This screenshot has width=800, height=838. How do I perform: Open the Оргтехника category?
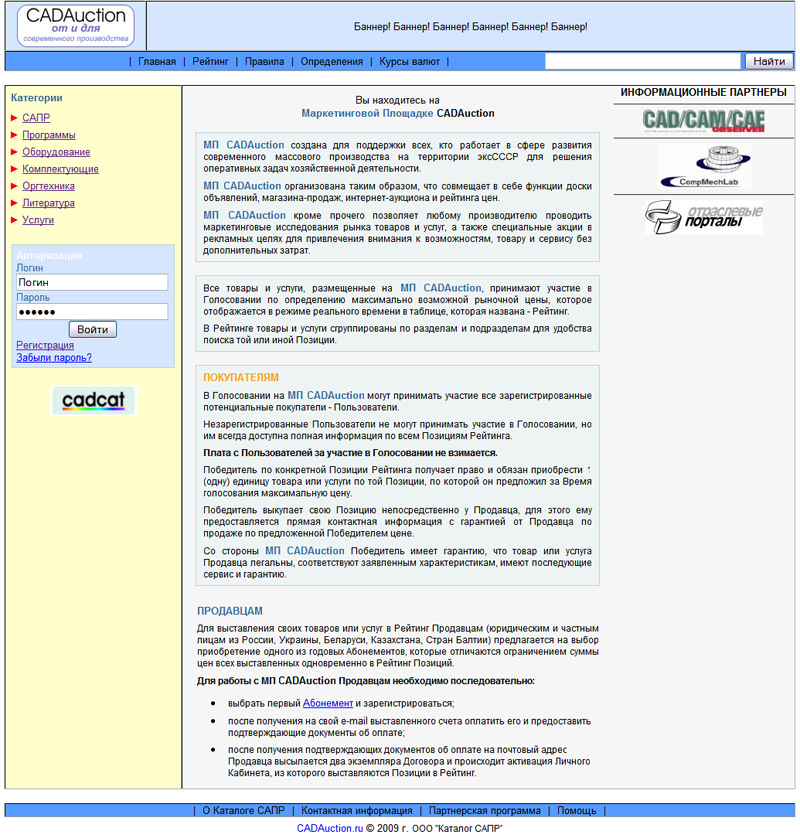(48, 186)
